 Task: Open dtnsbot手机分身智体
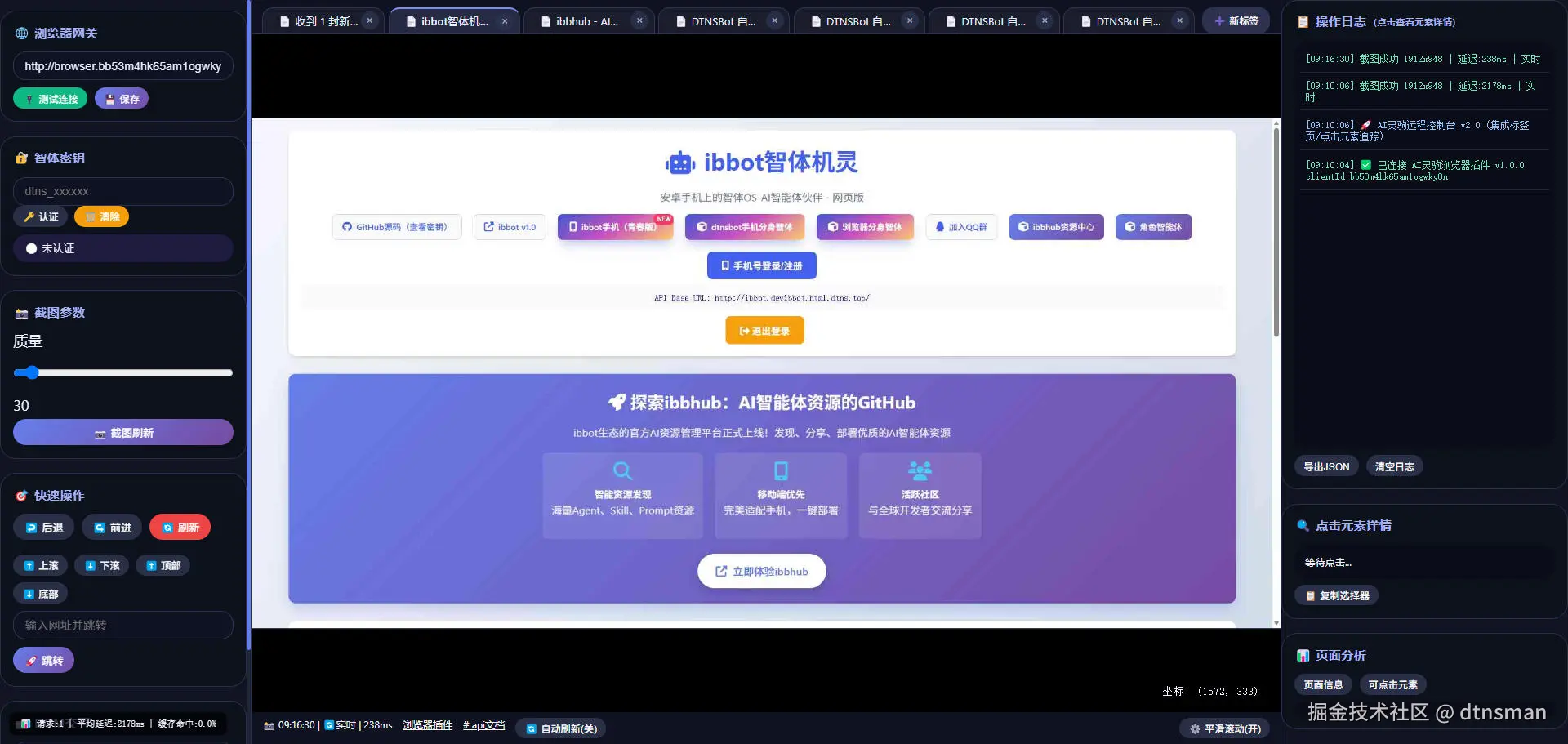coord(745,227)
